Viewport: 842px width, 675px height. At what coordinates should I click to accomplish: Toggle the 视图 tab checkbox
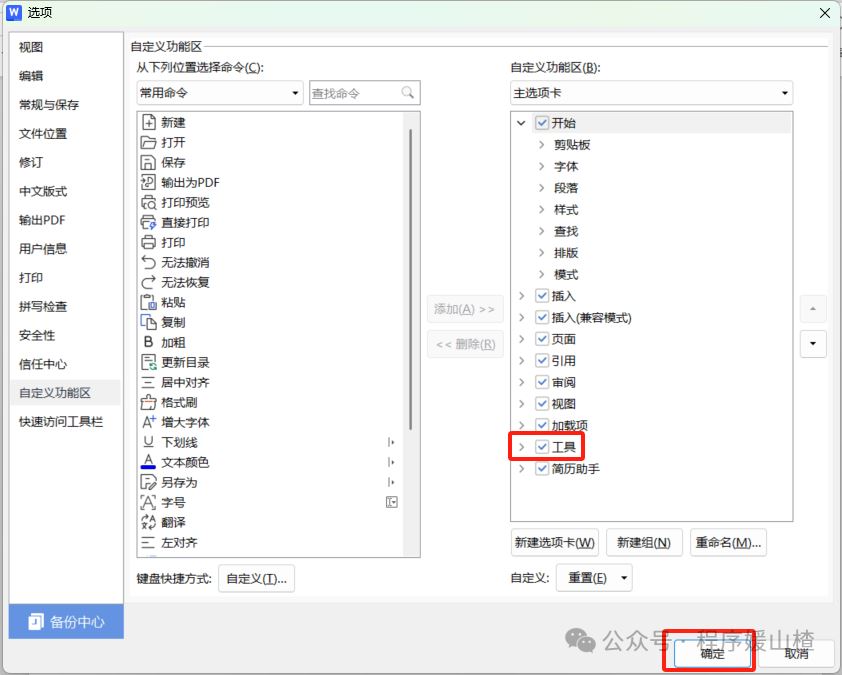point(542,403)
